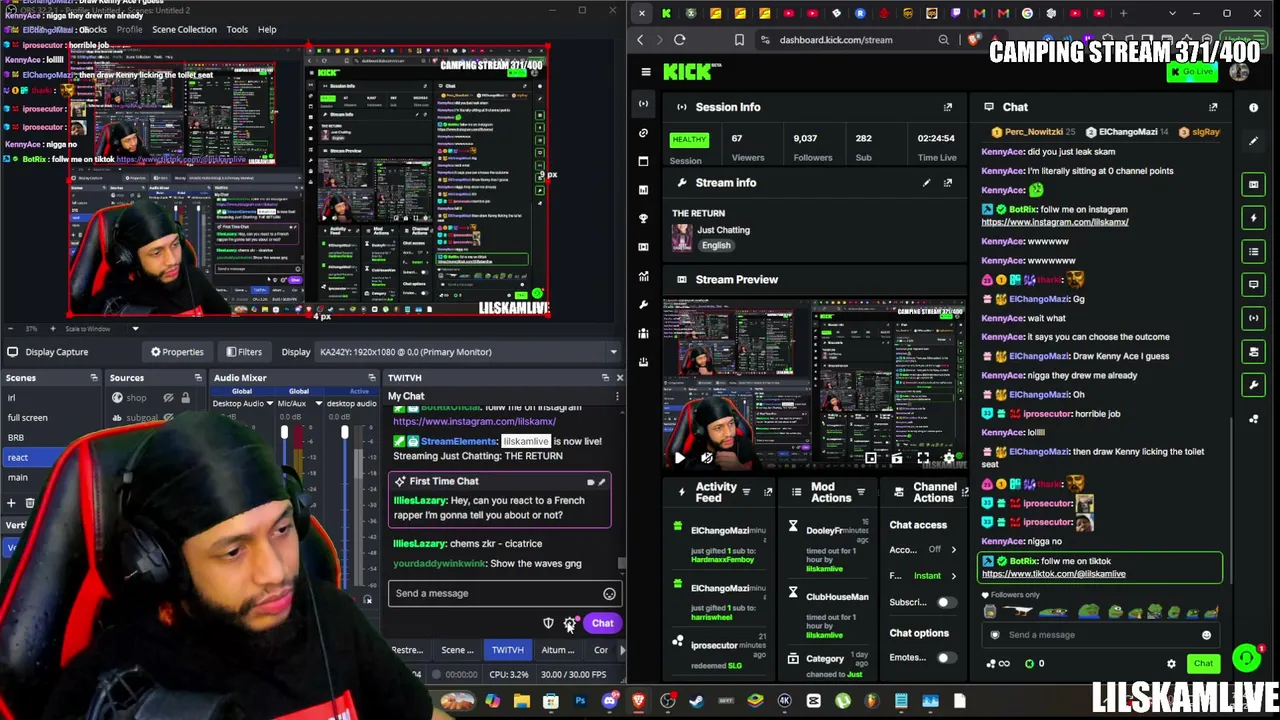Open Discord from the taskbar
1280x720 pixels.
point(609,701)
